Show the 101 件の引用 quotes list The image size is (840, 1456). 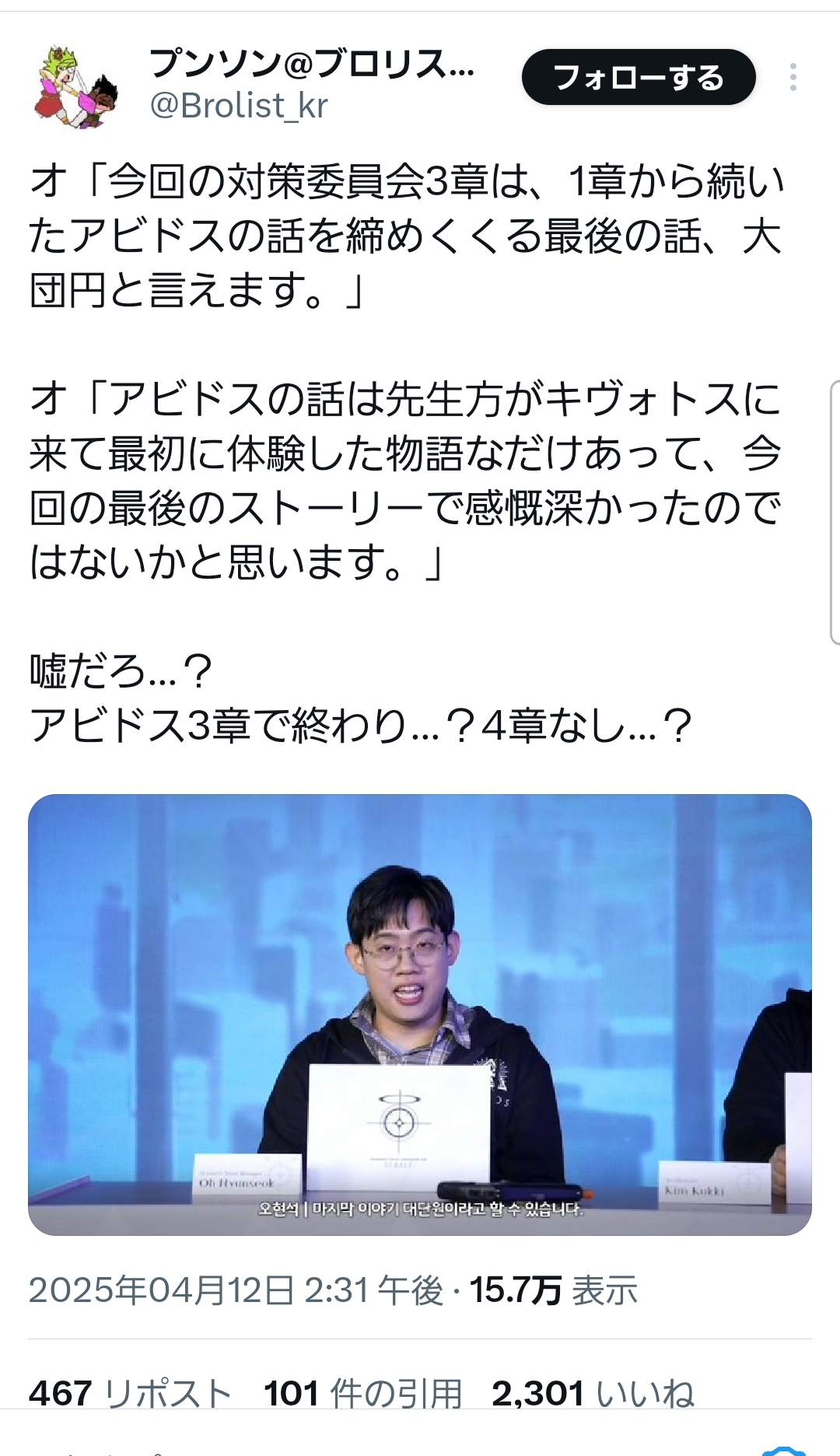pos(363,1394)
